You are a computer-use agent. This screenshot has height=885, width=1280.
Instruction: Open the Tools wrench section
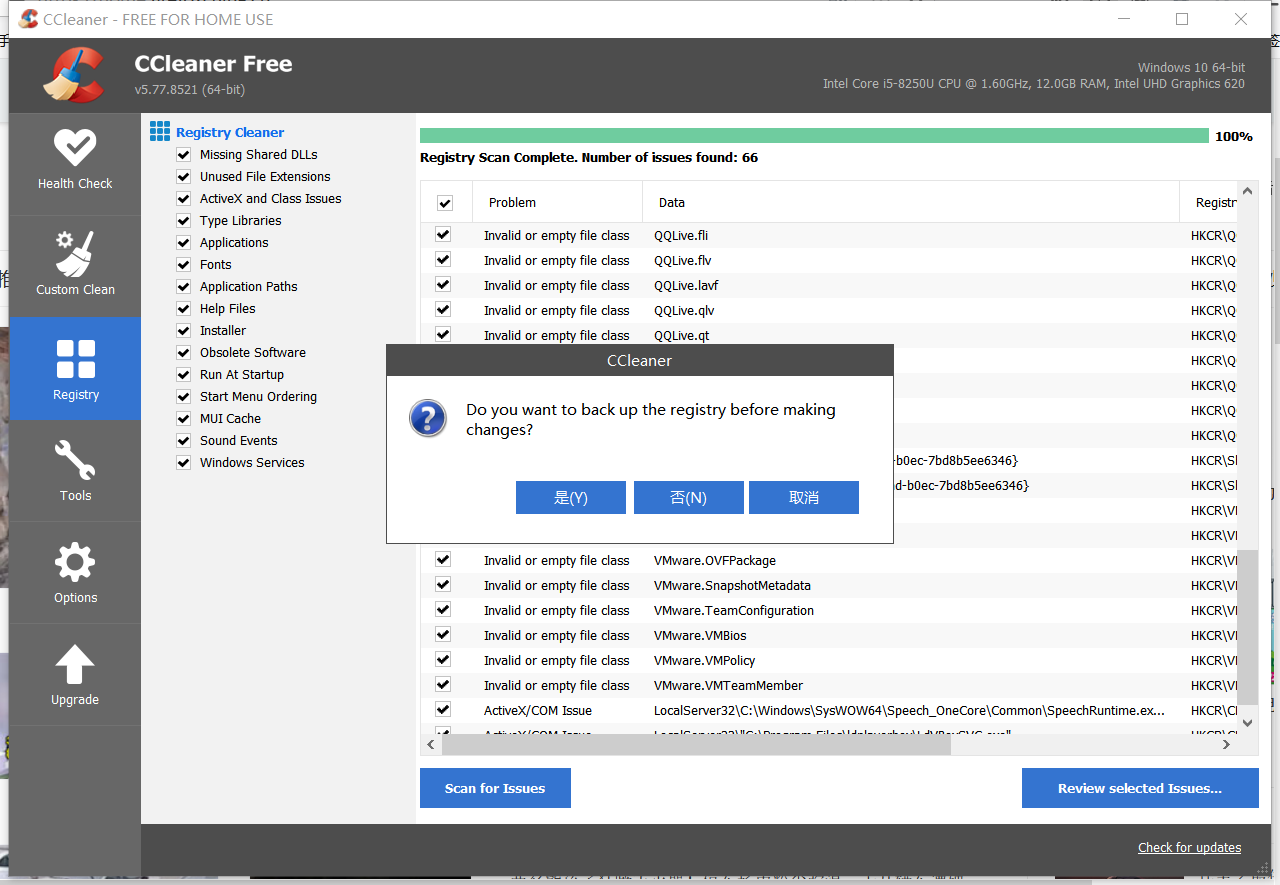click(75, 471)
